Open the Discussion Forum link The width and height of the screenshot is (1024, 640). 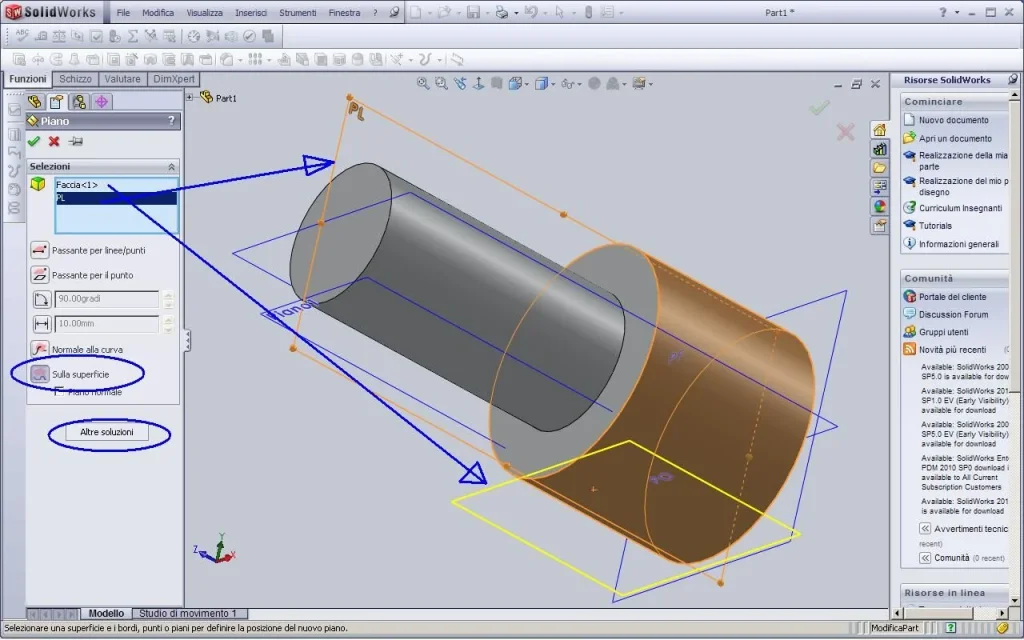click(x=953, y=314)
